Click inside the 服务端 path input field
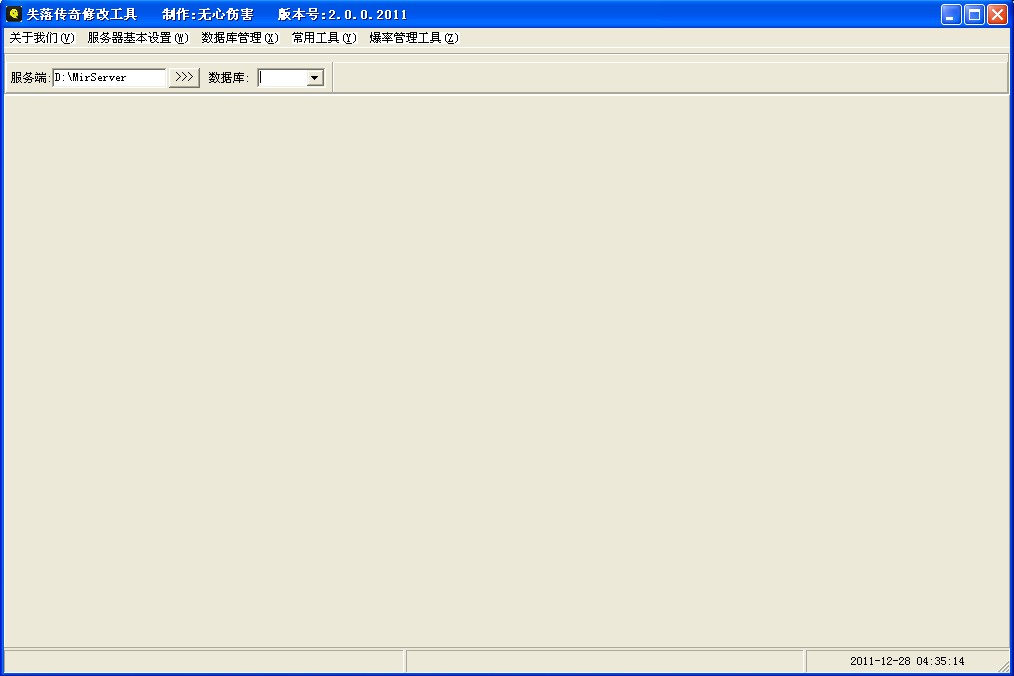Image resolution: width=1014 pixels, height=676 pixels. (110, 77)
